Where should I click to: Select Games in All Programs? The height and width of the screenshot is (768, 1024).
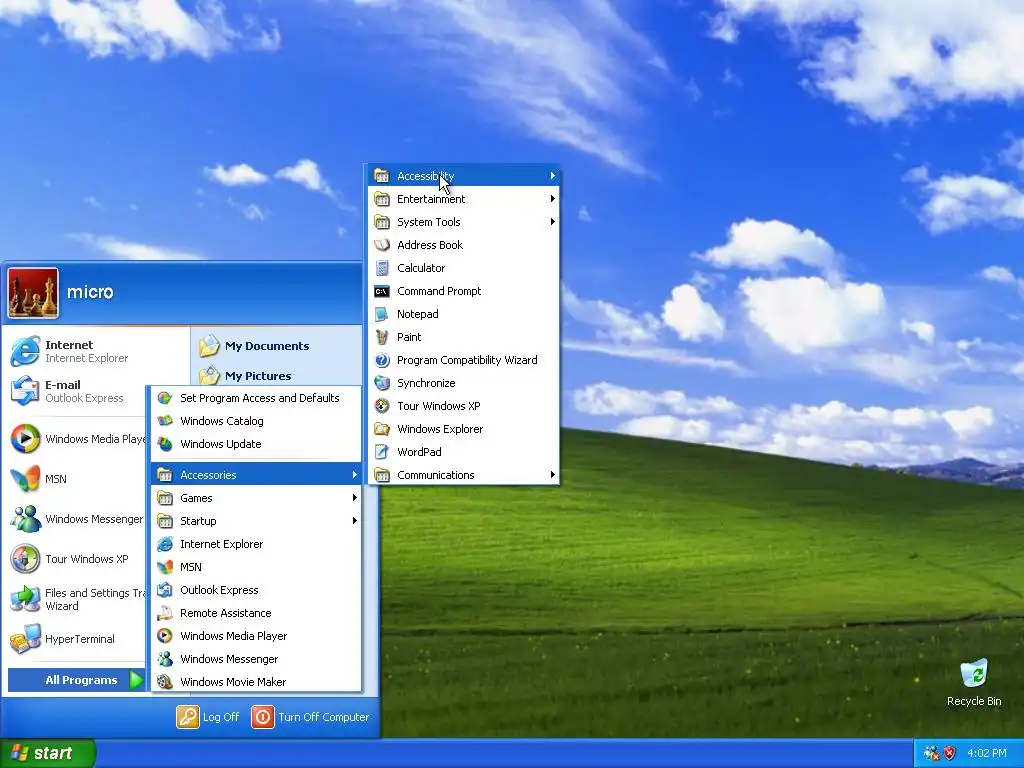click(x=256, y=498)
